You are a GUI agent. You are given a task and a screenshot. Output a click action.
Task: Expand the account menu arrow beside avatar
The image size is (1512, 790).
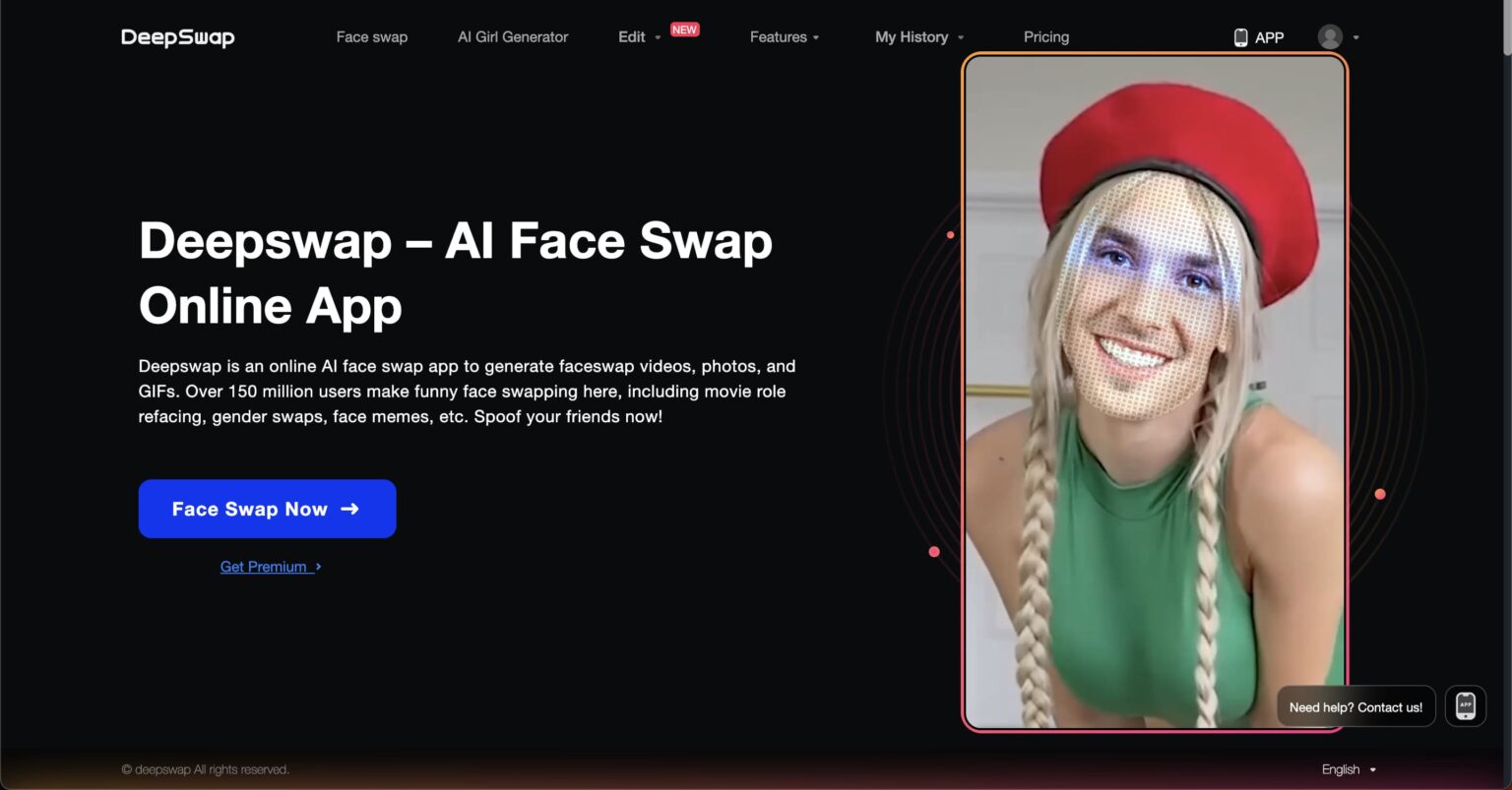pyautogui.click(x=1355, y=37)
